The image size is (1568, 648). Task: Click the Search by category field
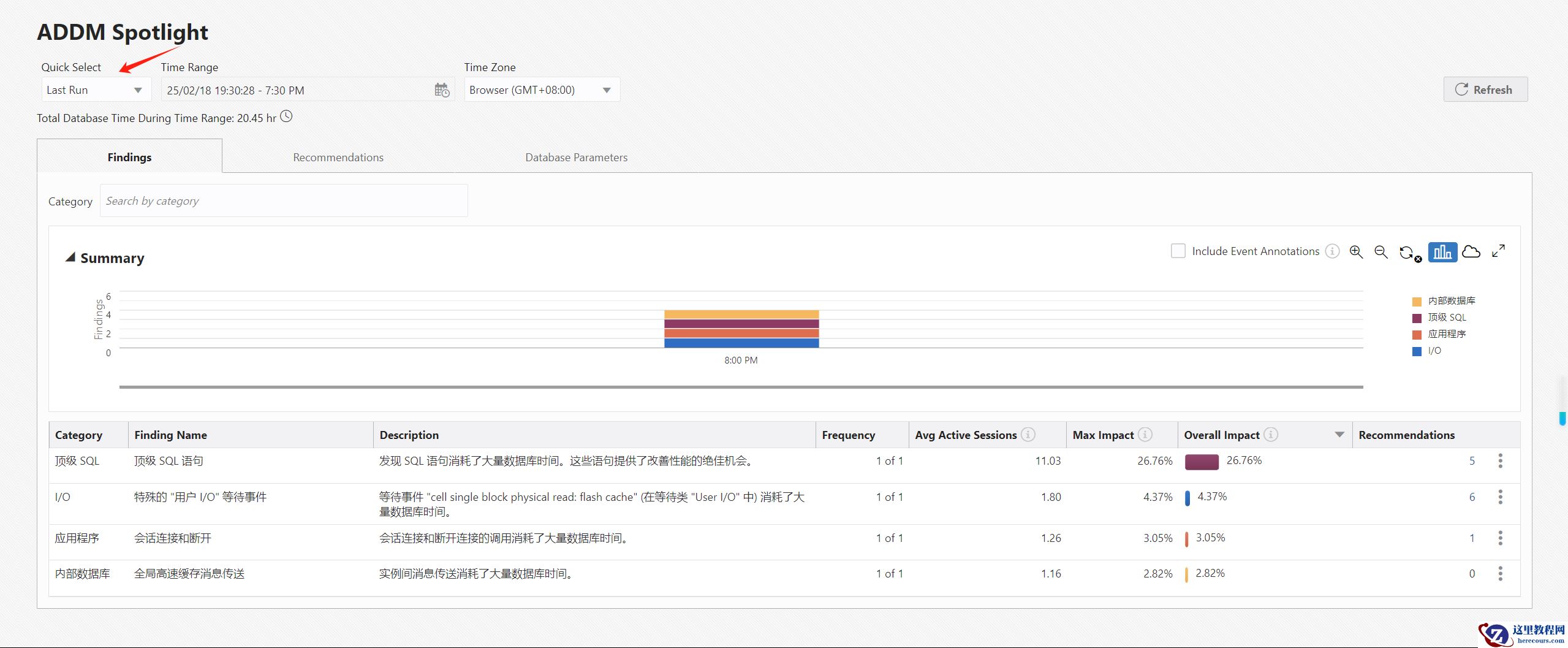283,201
